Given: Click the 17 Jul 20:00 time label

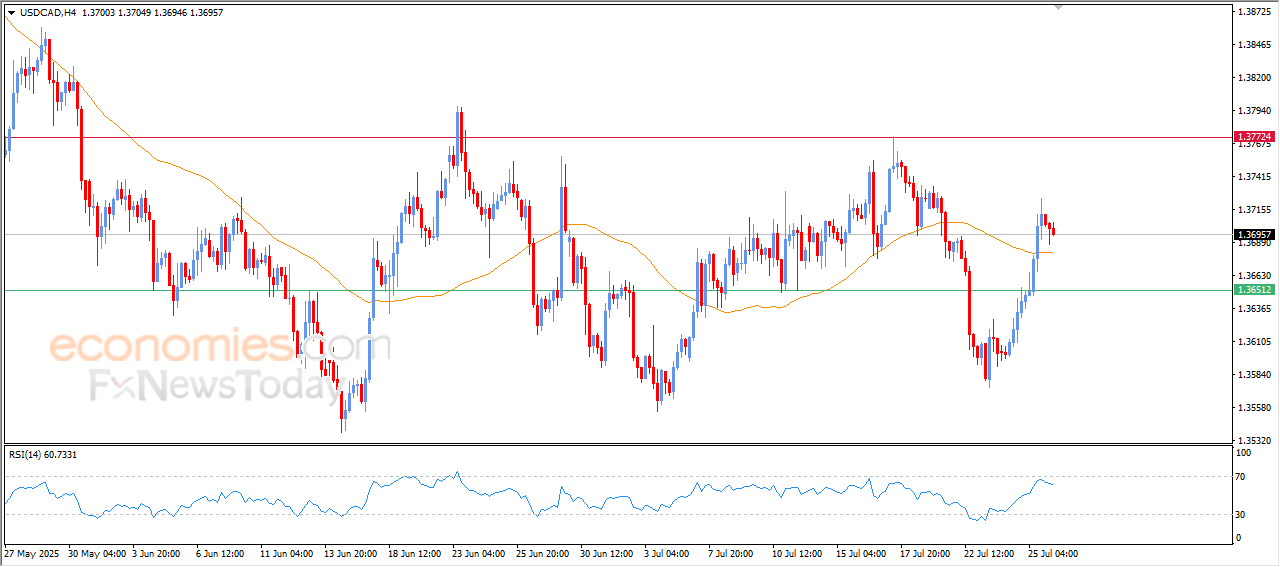Looking at the screenshot, I should coord(925,553).
